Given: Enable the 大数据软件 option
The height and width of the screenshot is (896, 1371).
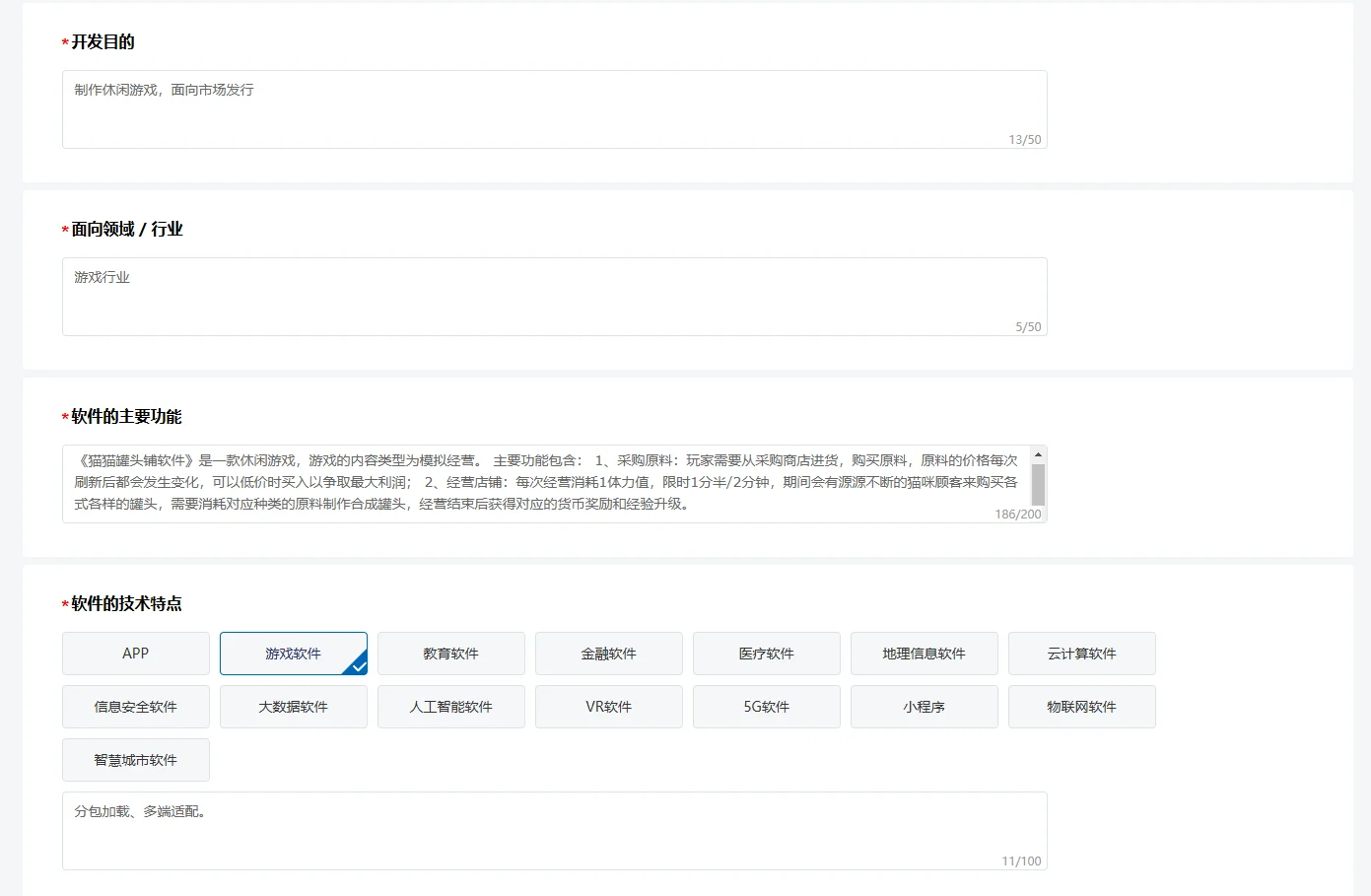Looking at the screenshot, I should tap(293, 706).
